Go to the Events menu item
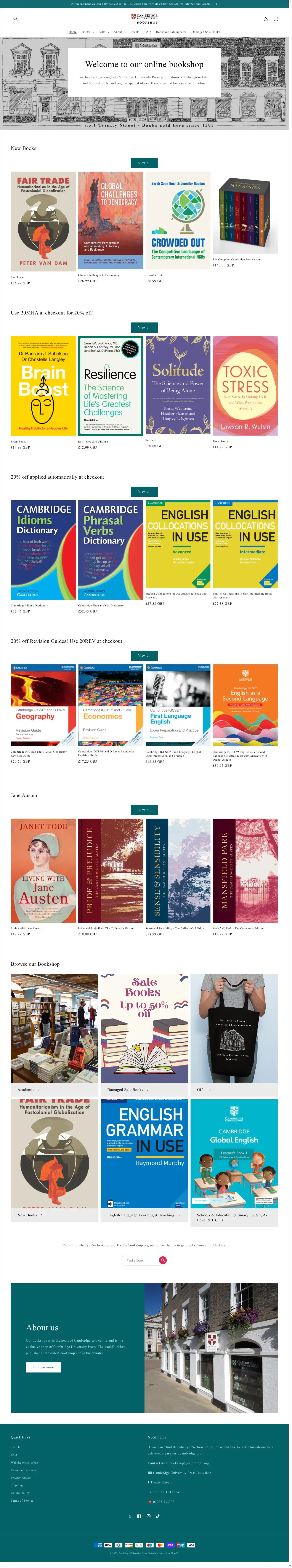The width and height of the screenshot is (292, 1568). tap(135, 32)
